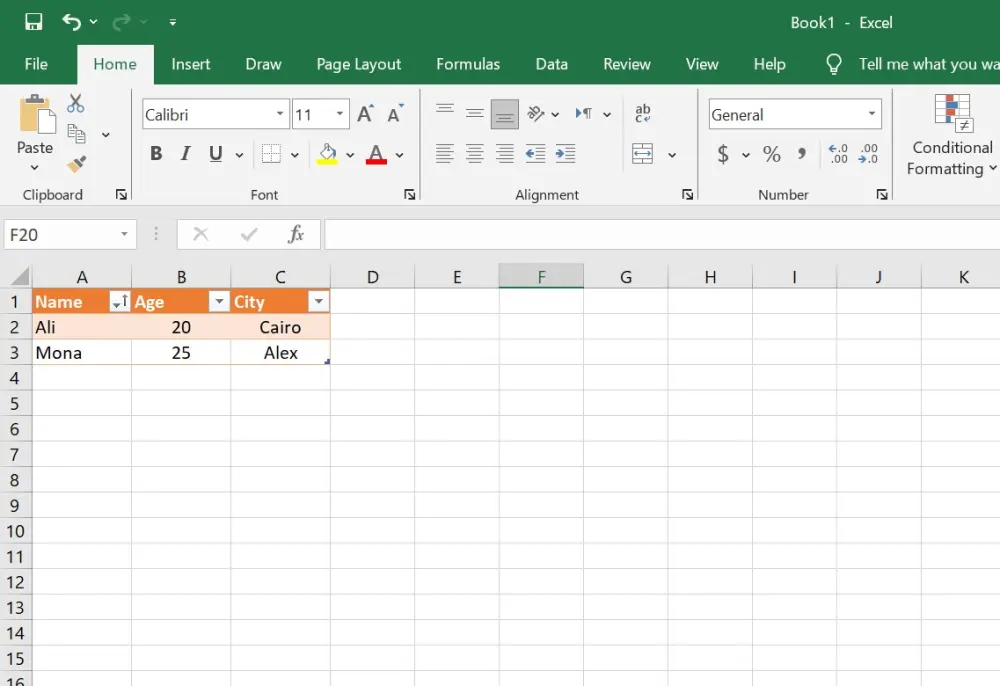
Task: Select Middle Align icon
Action: [x=474, y=114]
